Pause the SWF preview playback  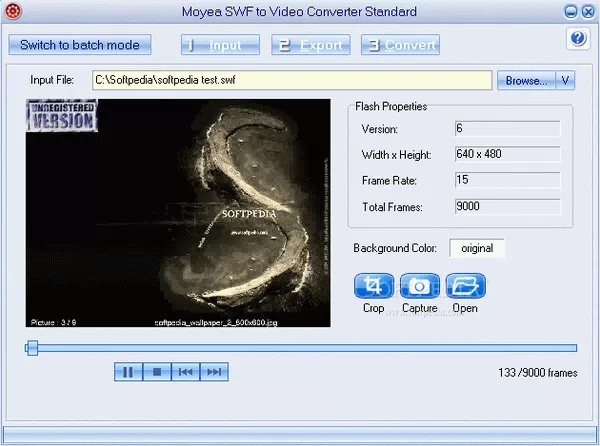[128, 372]
